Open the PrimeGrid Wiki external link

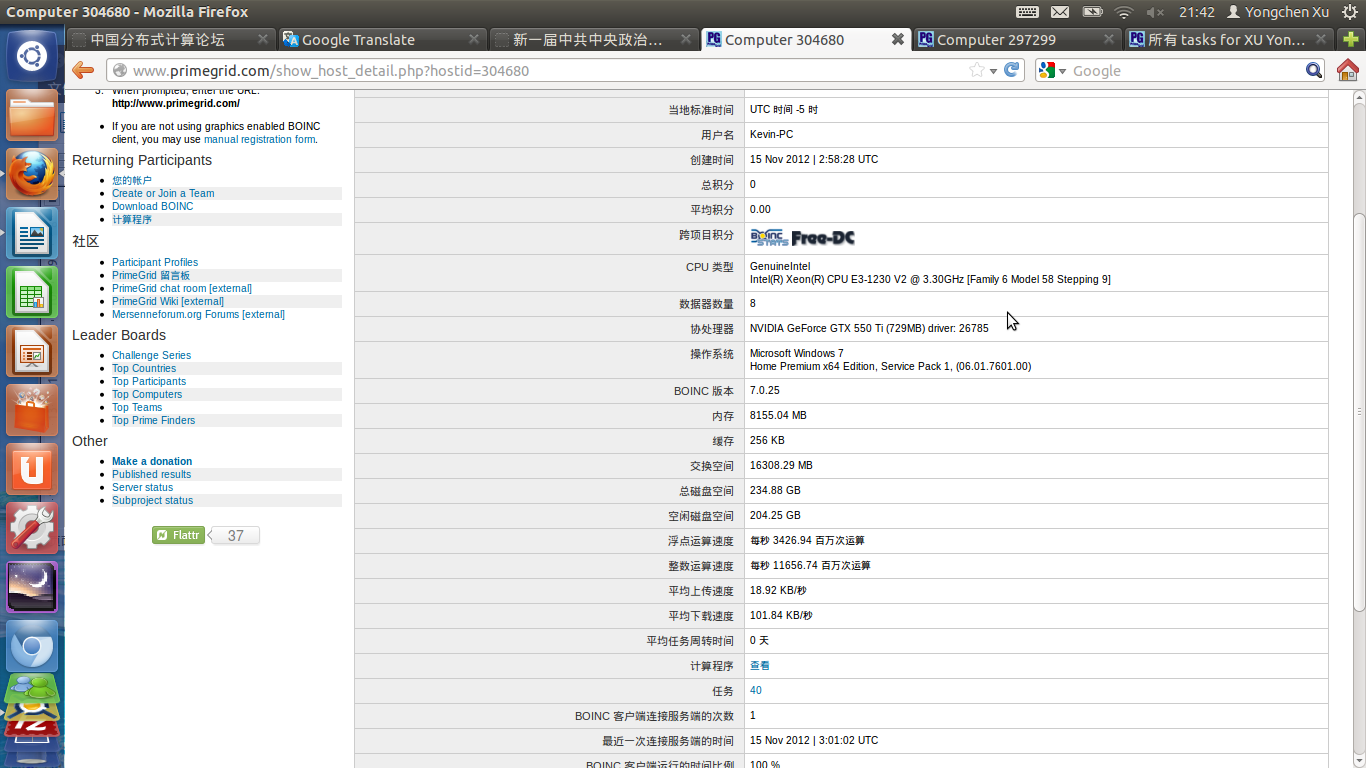pos(168,301)
